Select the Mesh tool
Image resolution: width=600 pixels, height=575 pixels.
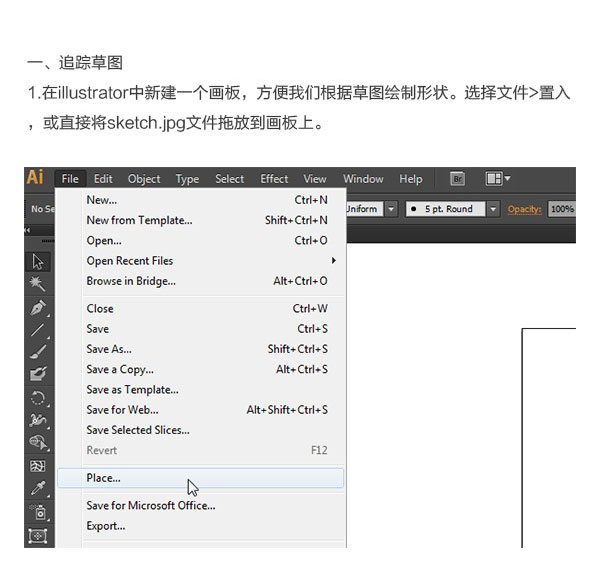click(38, 466)
